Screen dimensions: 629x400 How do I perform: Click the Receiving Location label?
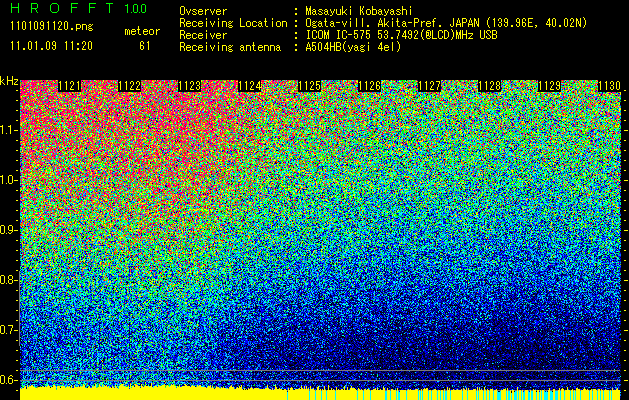pos(233,23)
